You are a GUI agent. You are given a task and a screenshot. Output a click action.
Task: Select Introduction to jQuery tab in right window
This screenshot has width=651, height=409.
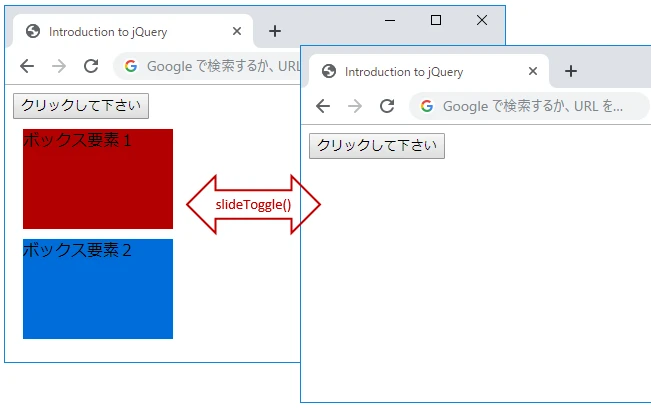point(429,71)
